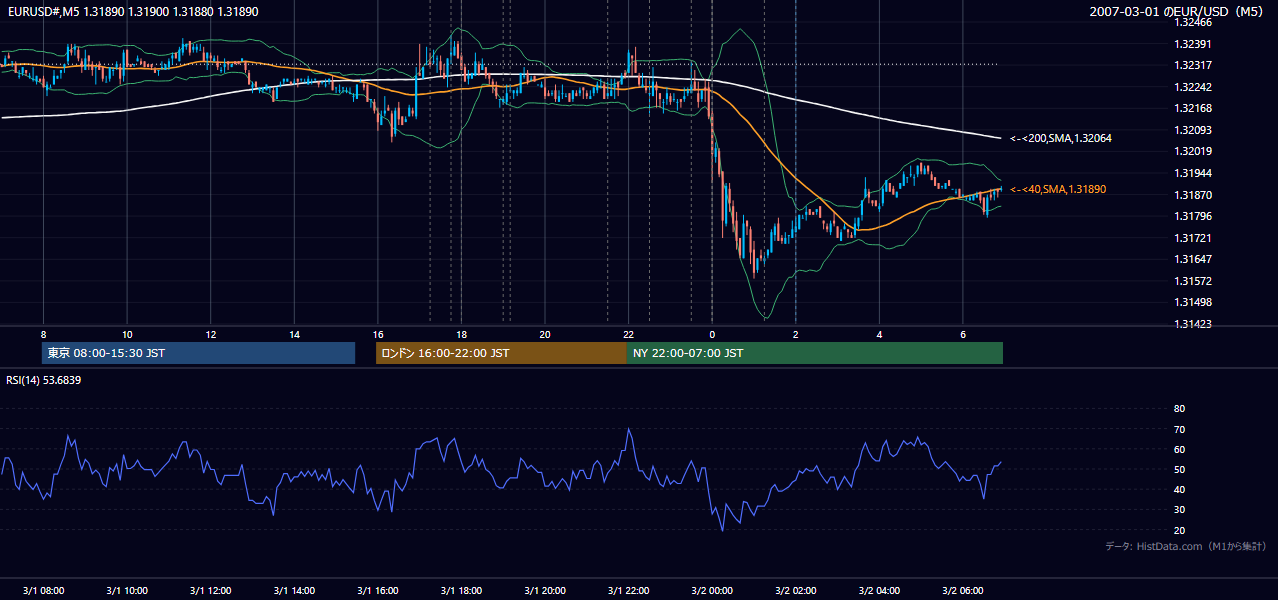Click price axis value 1.31647
The width and height of the screenshot is (1278, 600).
click(1193, 259)
